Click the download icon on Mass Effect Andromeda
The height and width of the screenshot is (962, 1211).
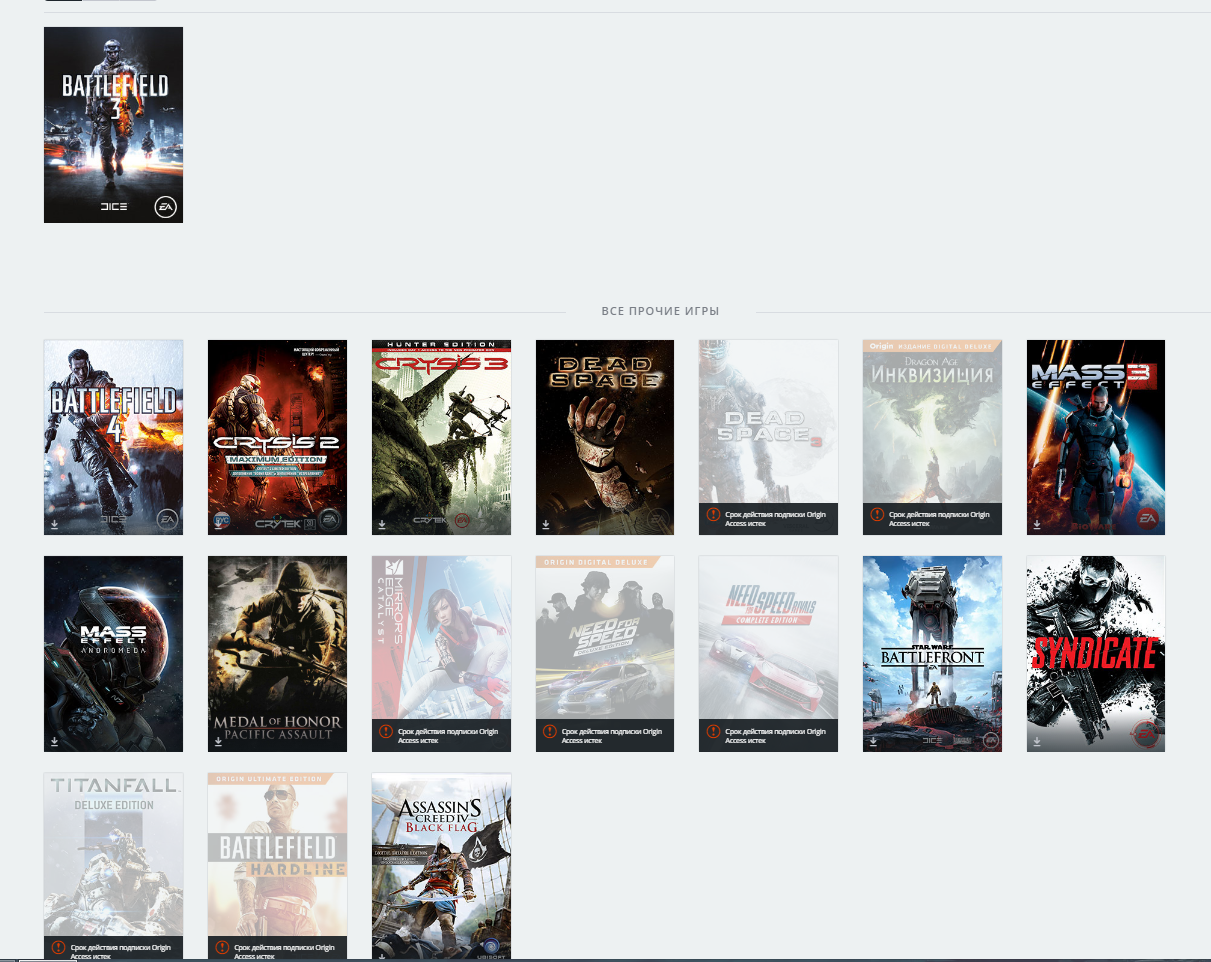[x=53, y=741]
